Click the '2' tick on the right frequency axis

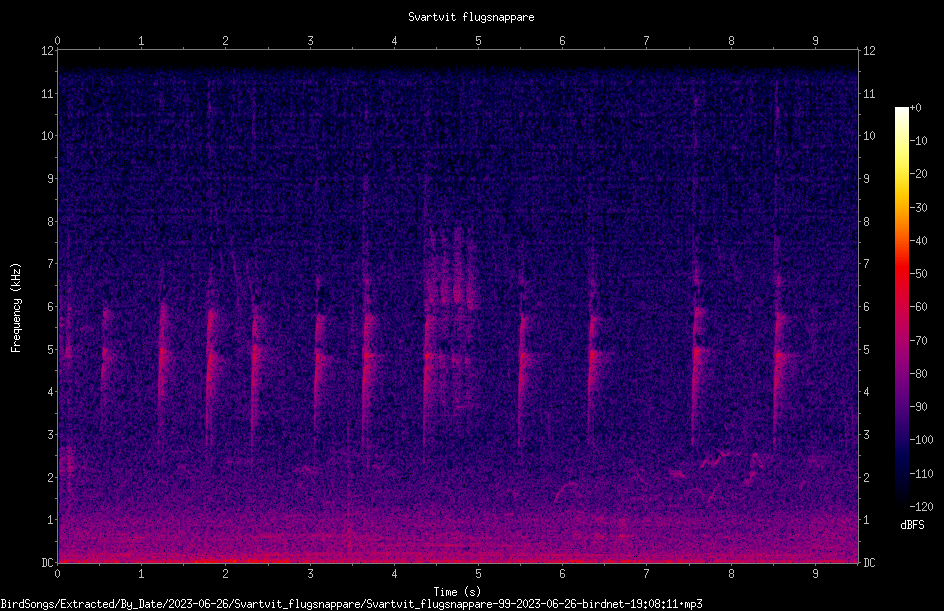(x=866, y=477)
